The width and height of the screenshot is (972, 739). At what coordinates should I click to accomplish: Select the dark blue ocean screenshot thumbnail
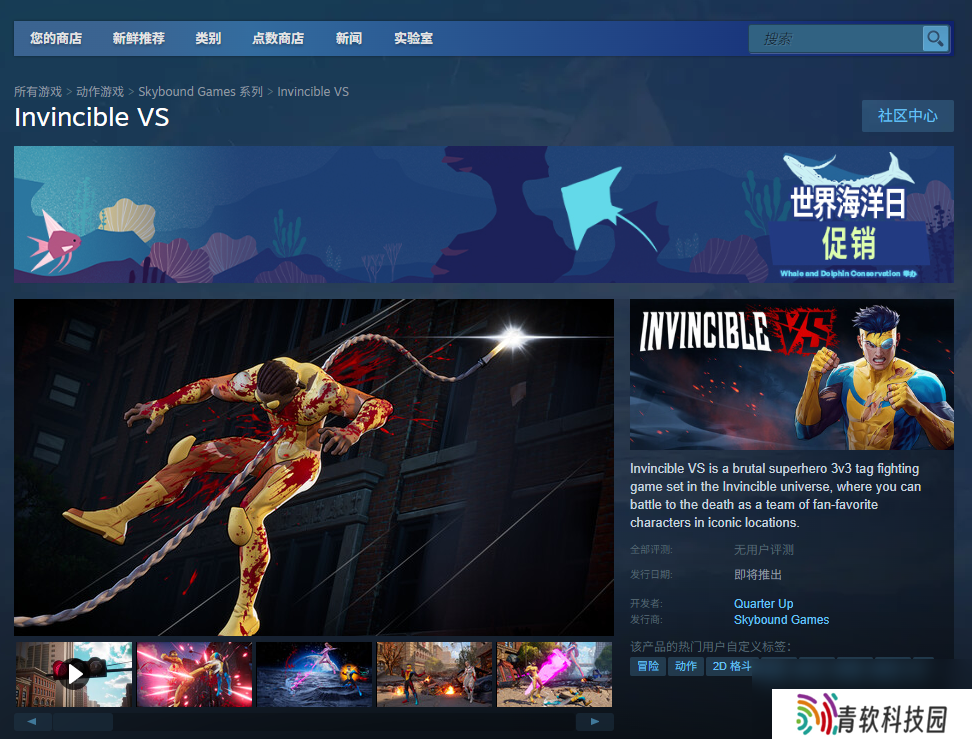coord(314,675)
